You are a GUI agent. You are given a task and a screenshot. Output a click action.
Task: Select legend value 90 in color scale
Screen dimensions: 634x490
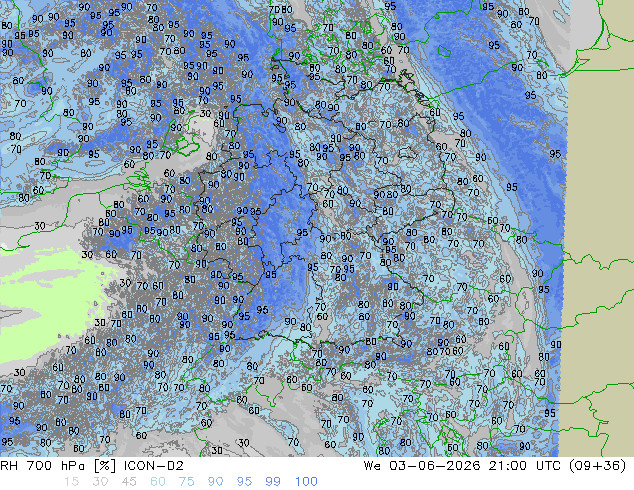(215, 482)
